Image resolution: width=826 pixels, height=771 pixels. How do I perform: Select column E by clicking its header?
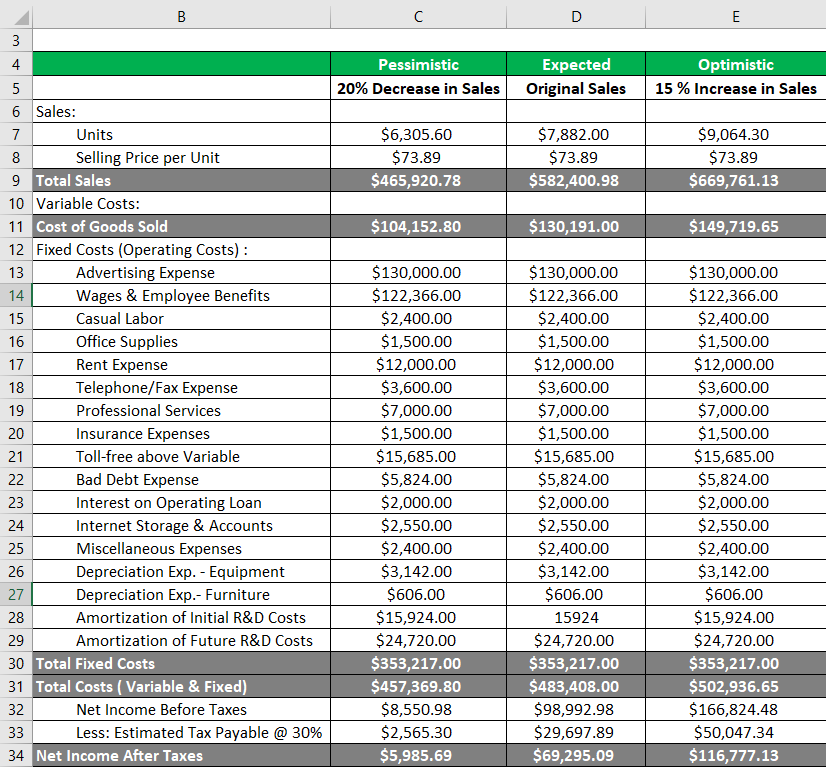735,16
